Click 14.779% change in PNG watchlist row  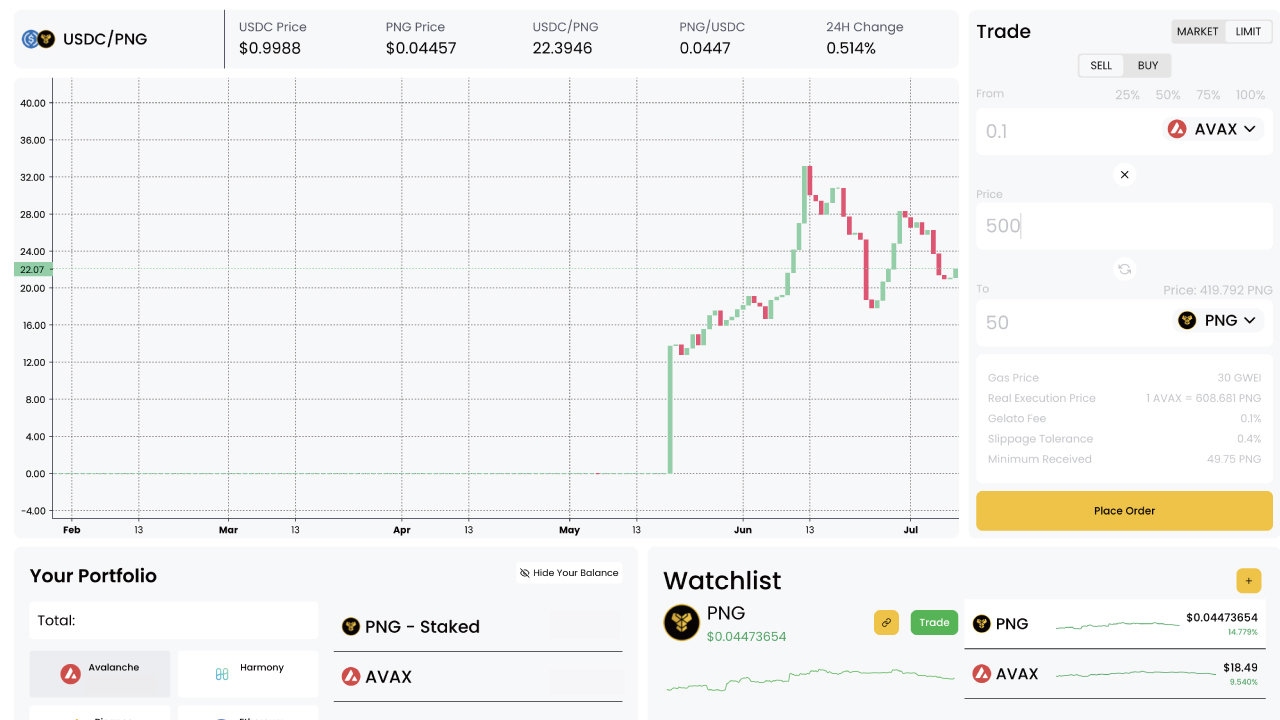(x=1243, y=632)
